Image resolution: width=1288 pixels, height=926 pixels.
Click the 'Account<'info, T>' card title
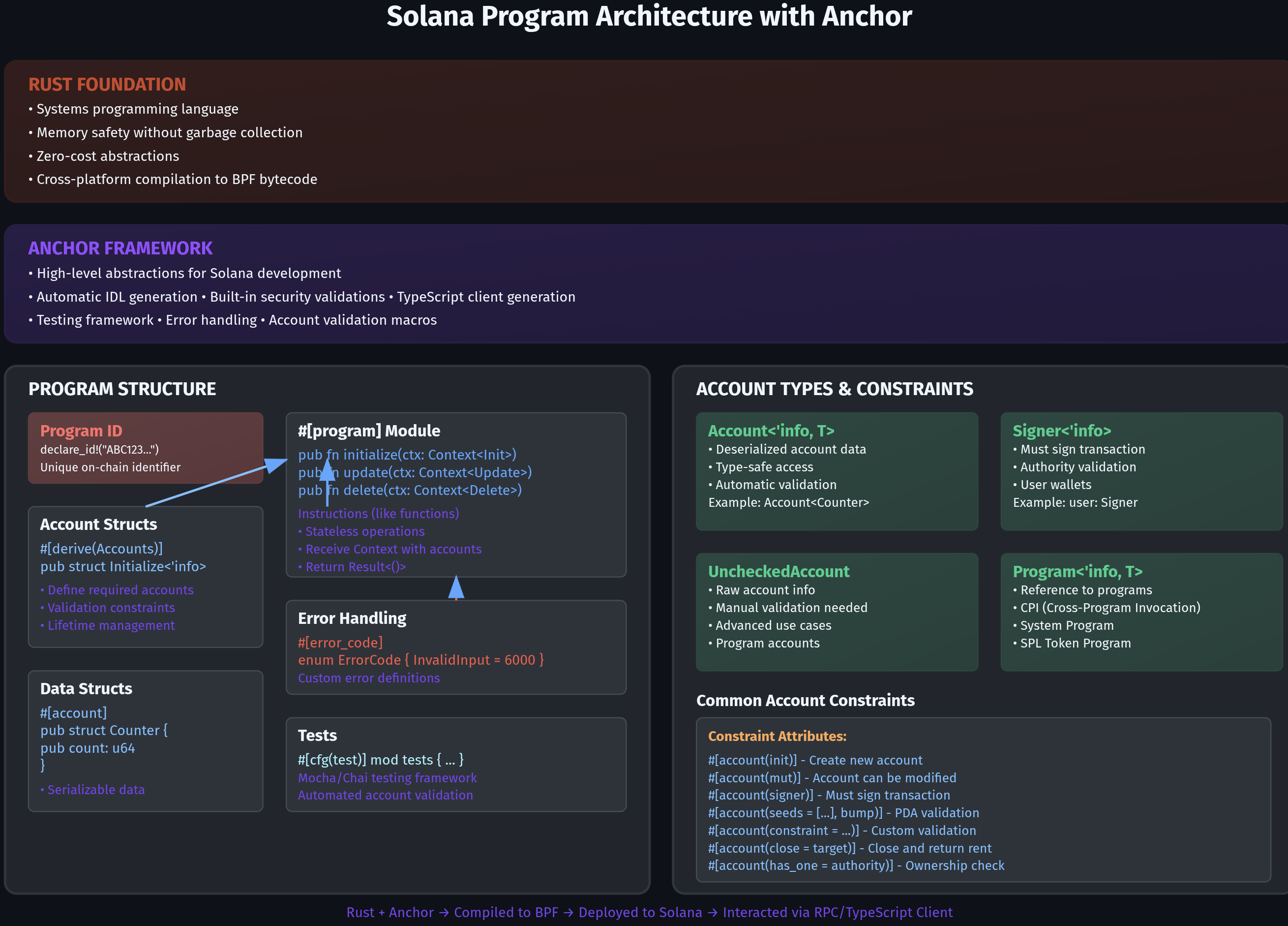[x=771, y=431]
